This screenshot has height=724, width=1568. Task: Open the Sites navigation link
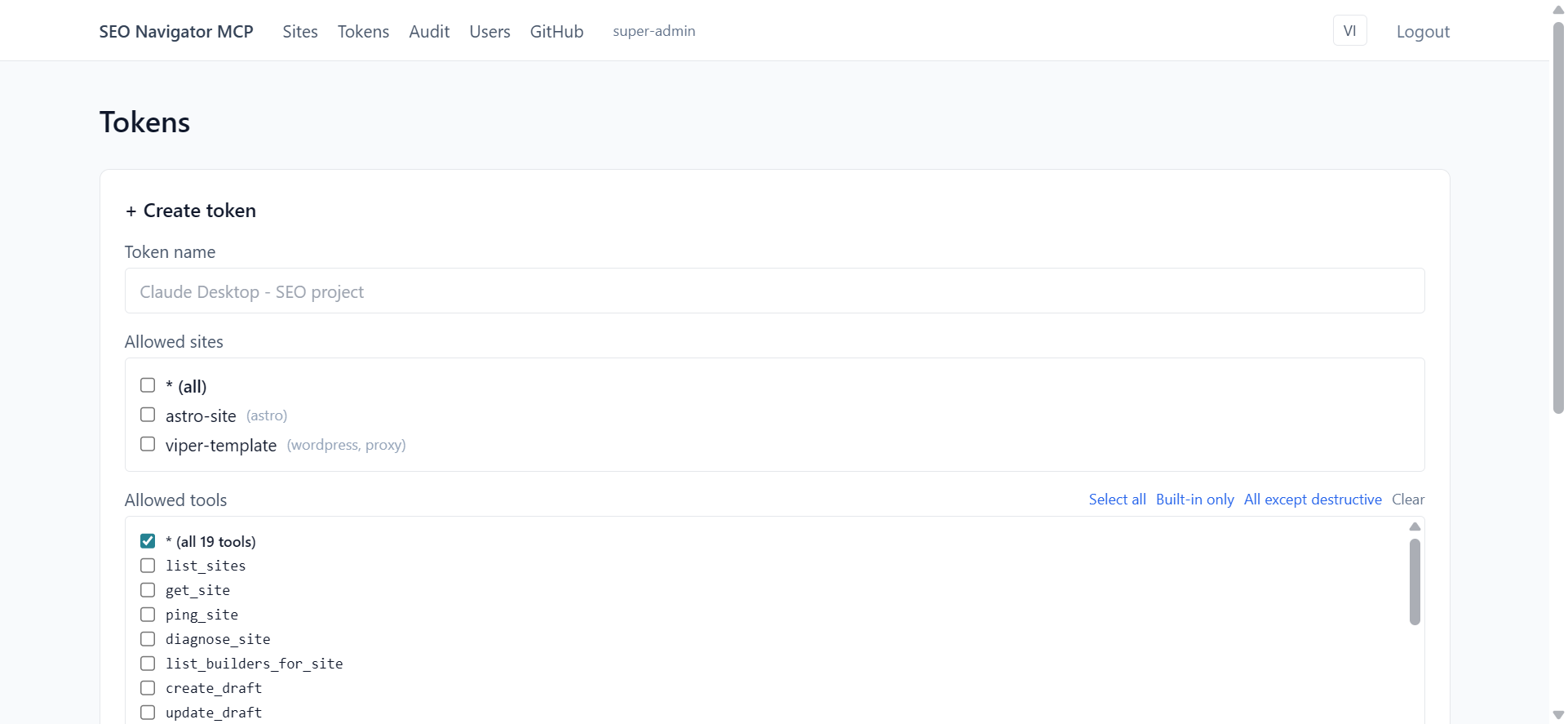(x=300, y=31)
